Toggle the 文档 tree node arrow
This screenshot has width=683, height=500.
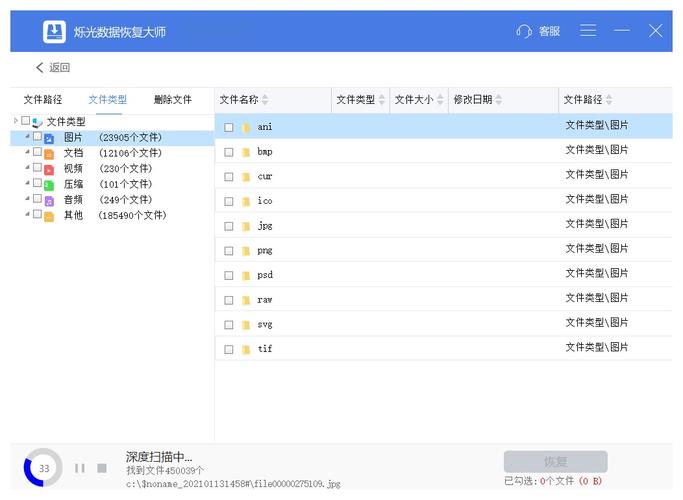pyautogui.click(x=27, y=152)
